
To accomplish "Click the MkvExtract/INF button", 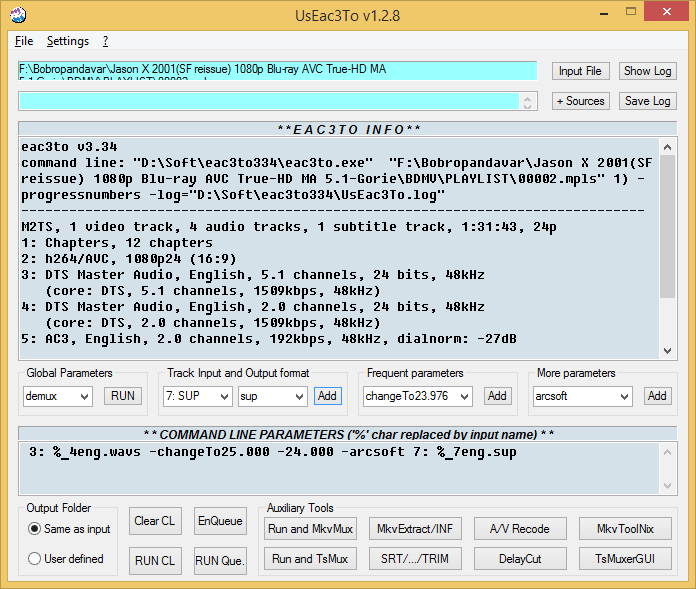I will coord(415,529).
